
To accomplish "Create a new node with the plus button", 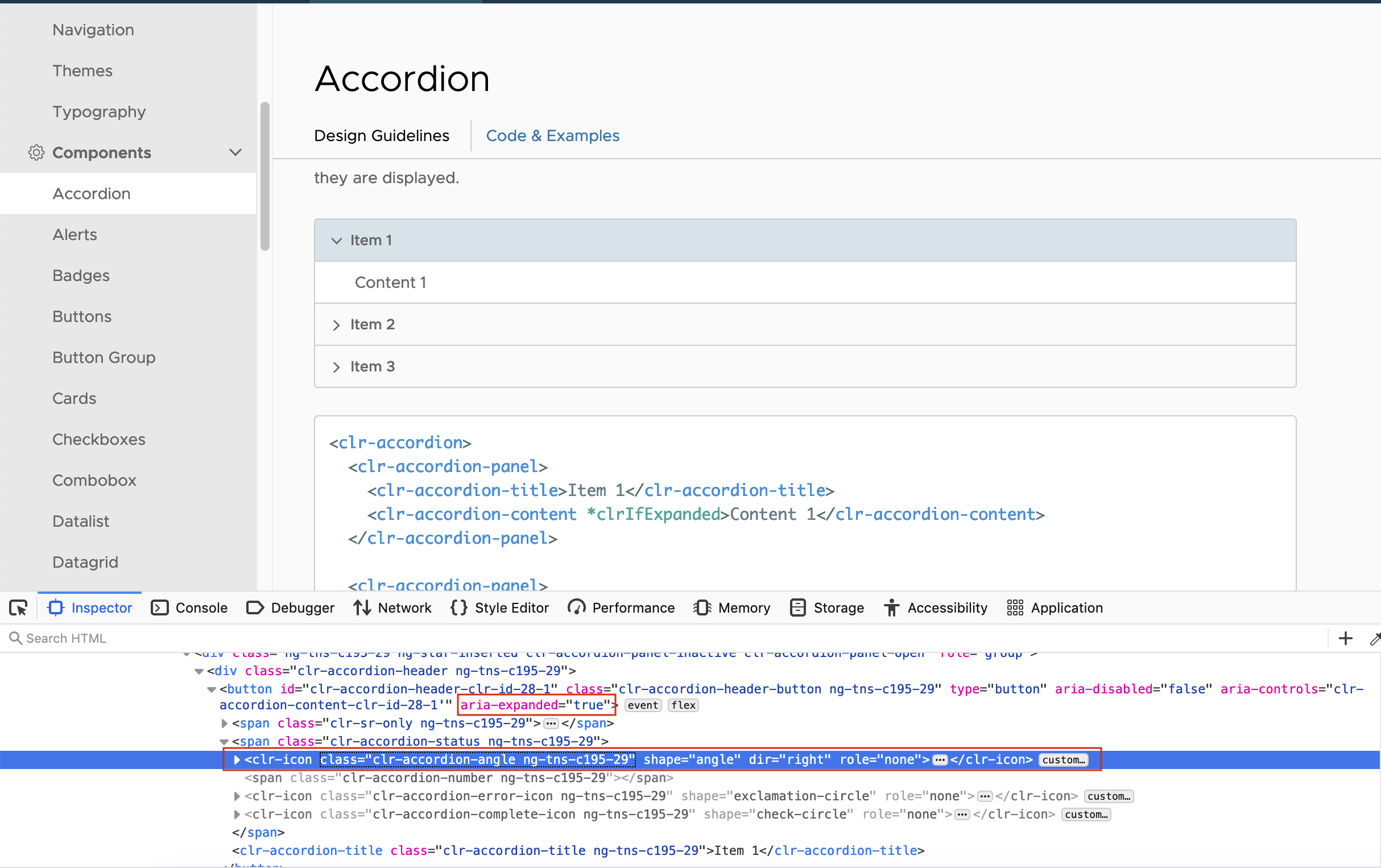I will pyautogui.click(x=1345, y=638).
